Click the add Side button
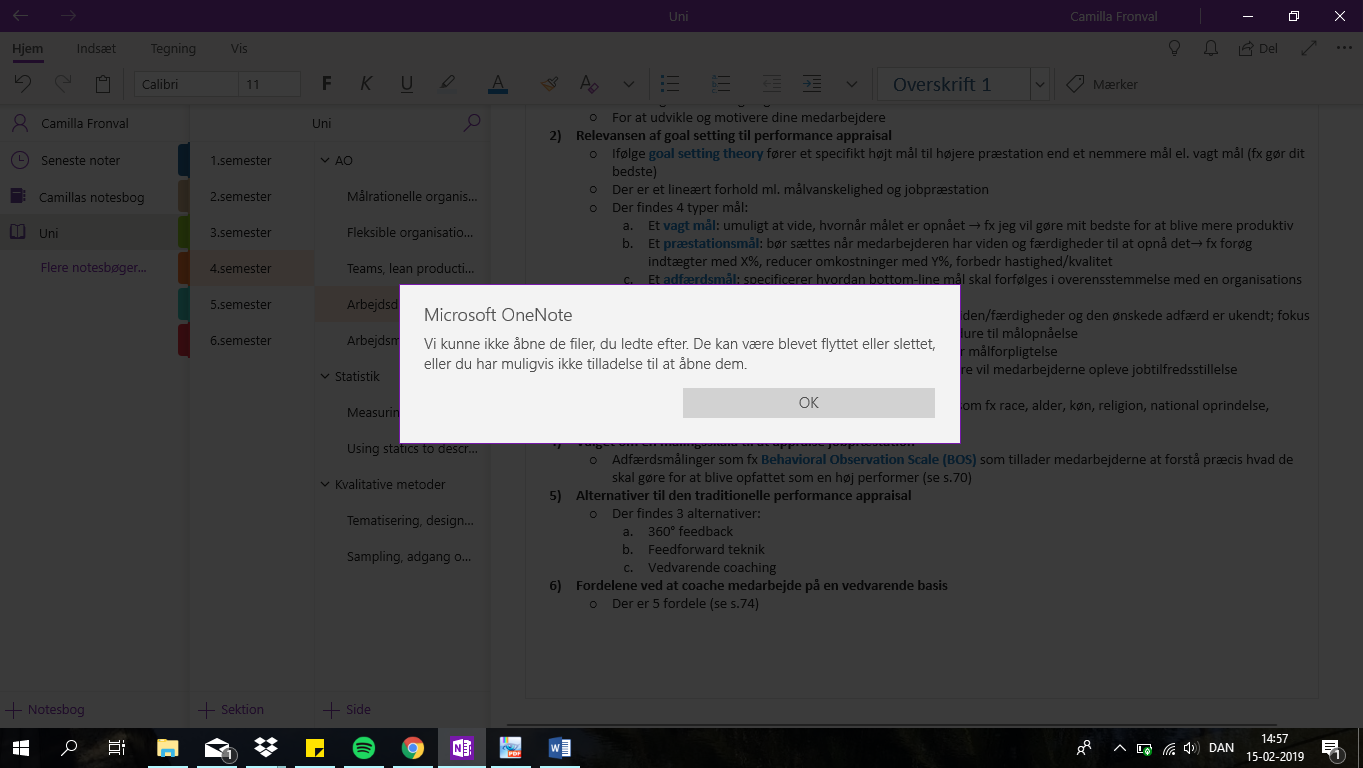Image resolution: width=1363 pixels, height=768 pixels. click(x=347, y=709)
